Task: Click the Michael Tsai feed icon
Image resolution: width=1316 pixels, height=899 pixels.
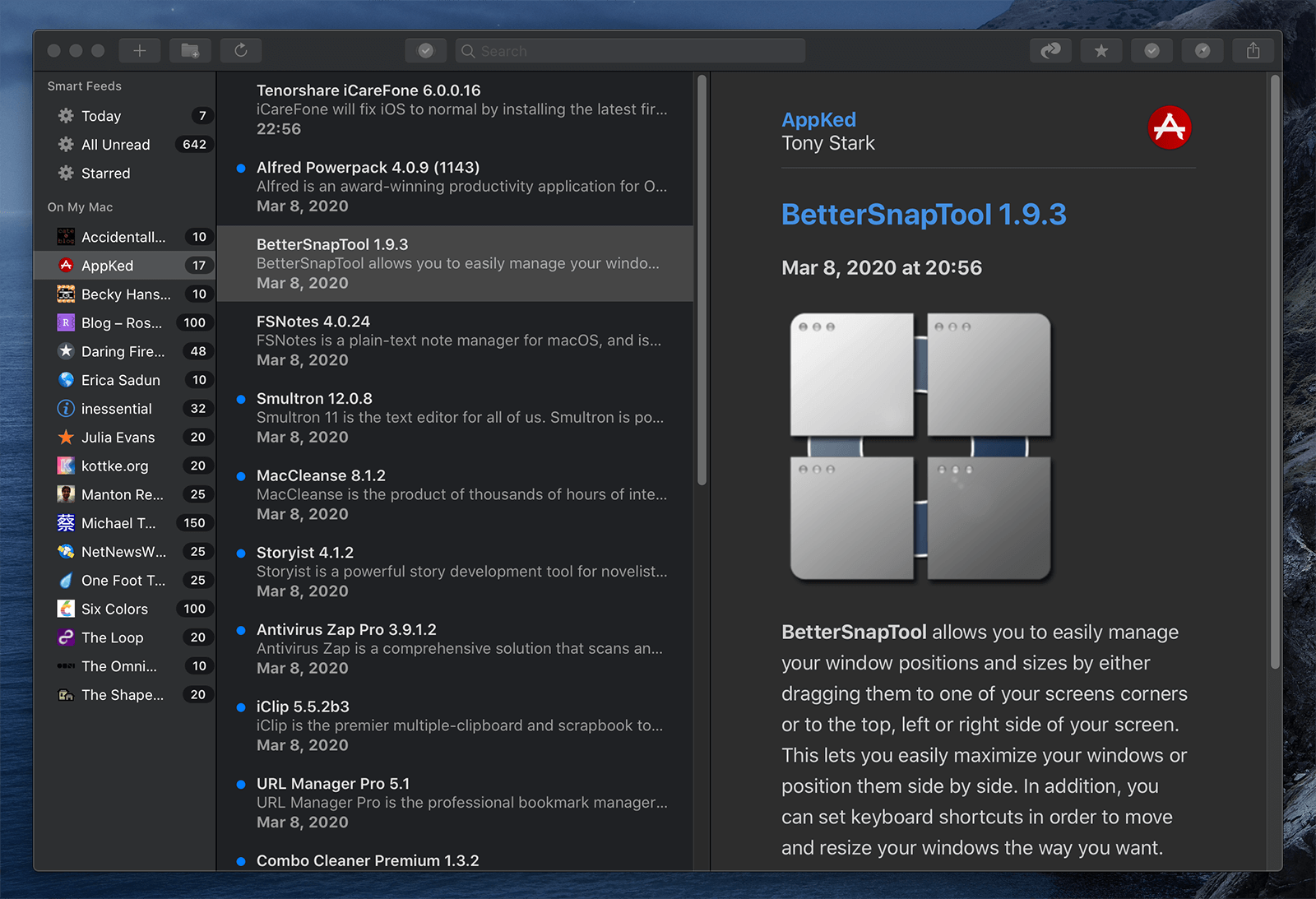Action: click(x=66, y=523)
